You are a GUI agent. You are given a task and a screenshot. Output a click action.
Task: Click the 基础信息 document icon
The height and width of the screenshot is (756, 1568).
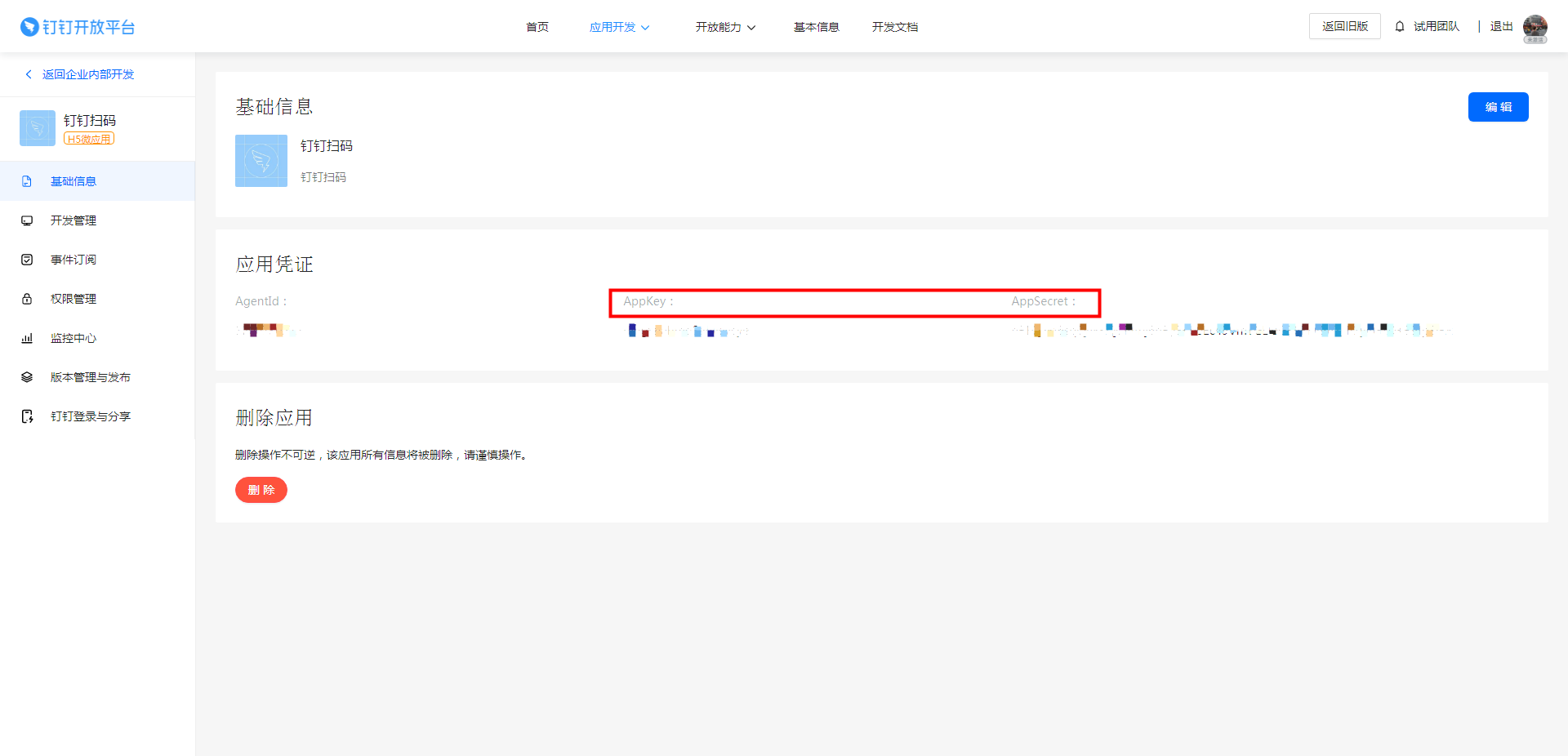point(27,181)
